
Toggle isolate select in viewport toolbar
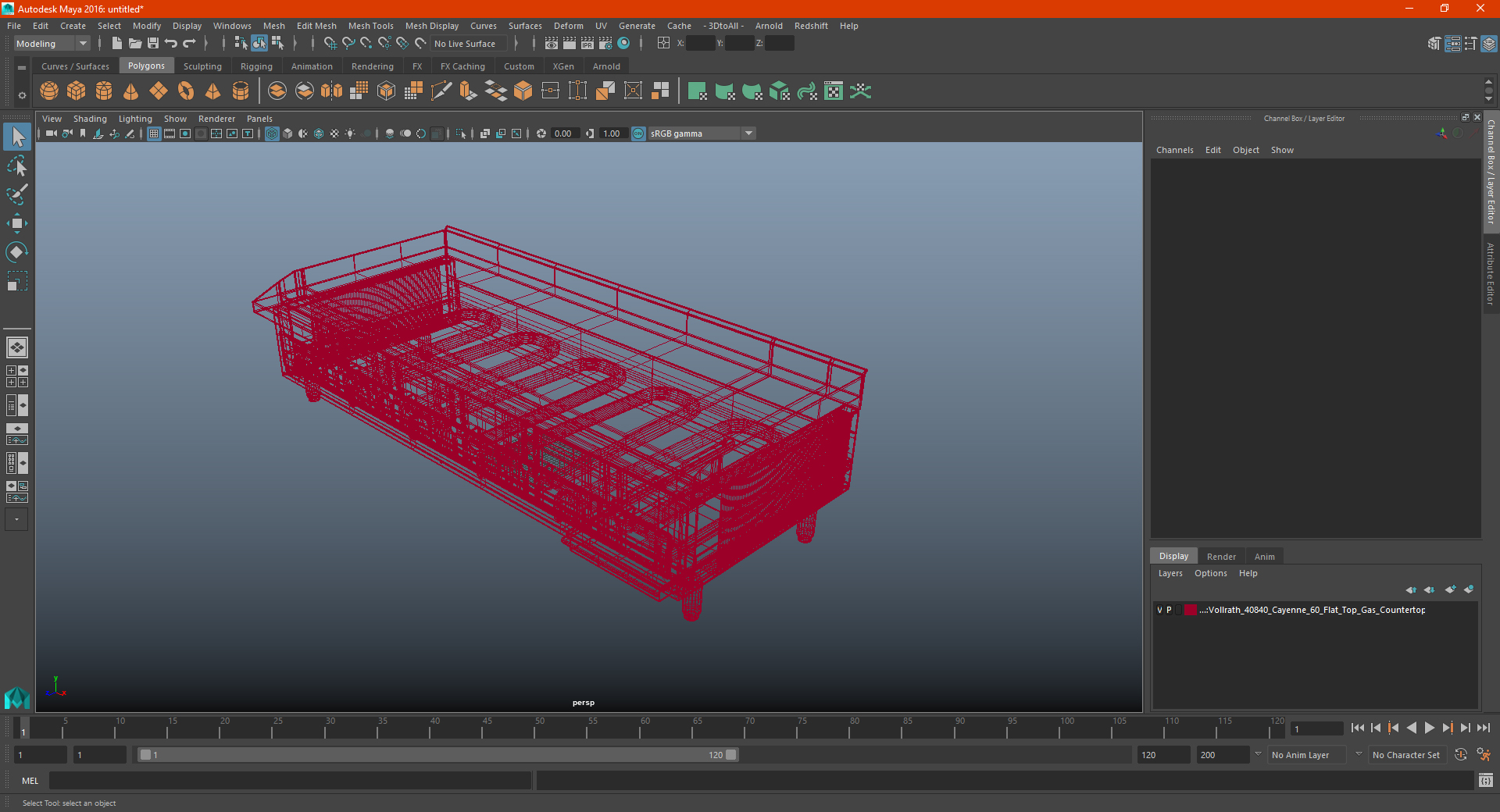coord(461,134)
